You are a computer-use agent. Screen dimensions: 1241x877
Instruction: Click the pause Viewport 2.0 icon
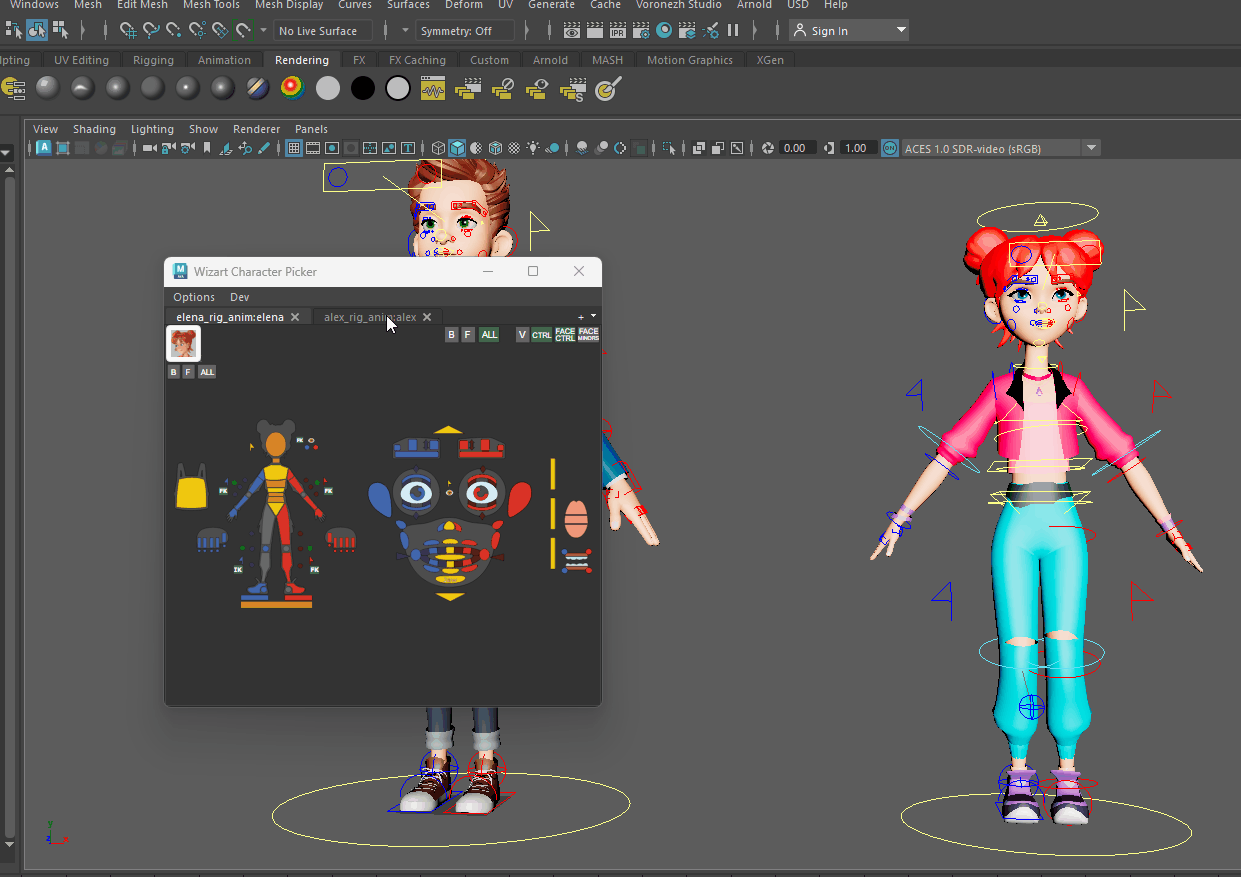coord(733,31)
